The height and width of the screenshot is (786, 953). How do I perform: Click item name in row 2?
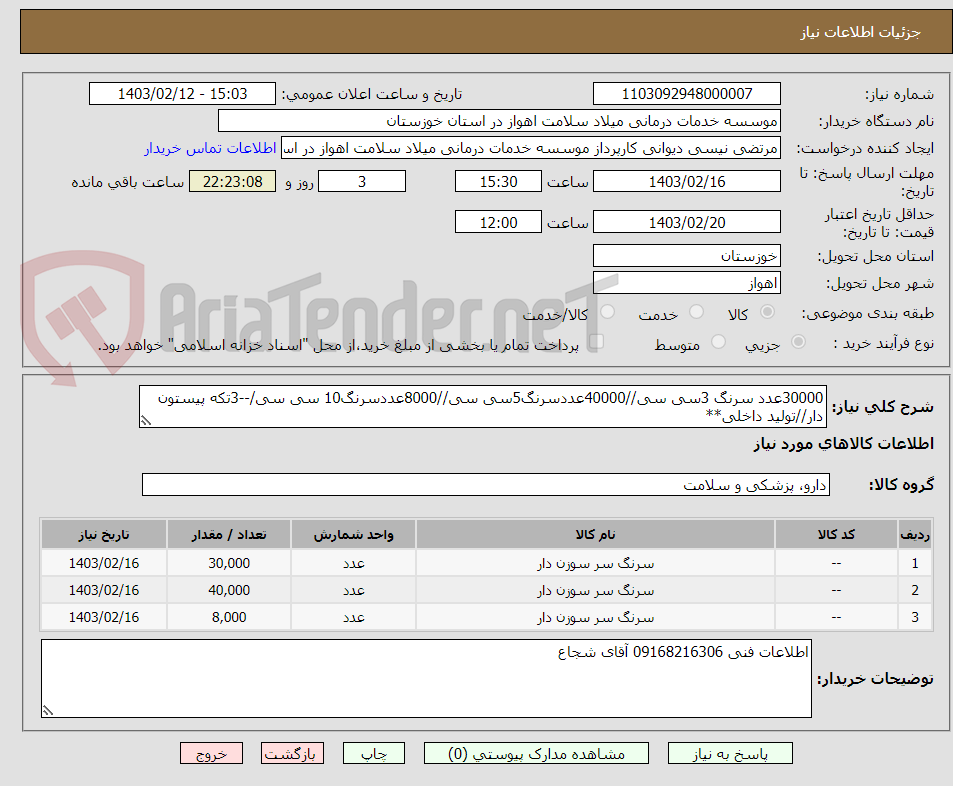pos(596,590)
